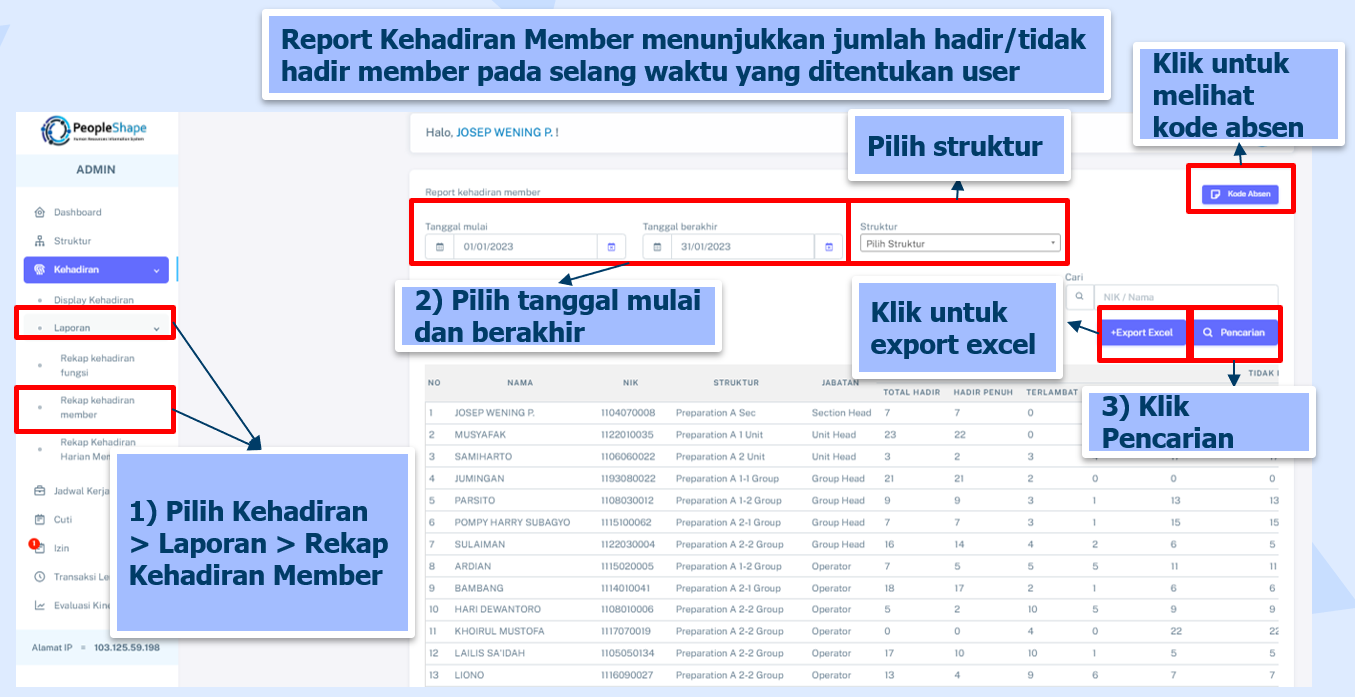Open the Pilih Struktur dropdown
1355x697 pixels.
pyautogui.click(x=959, y=243)
